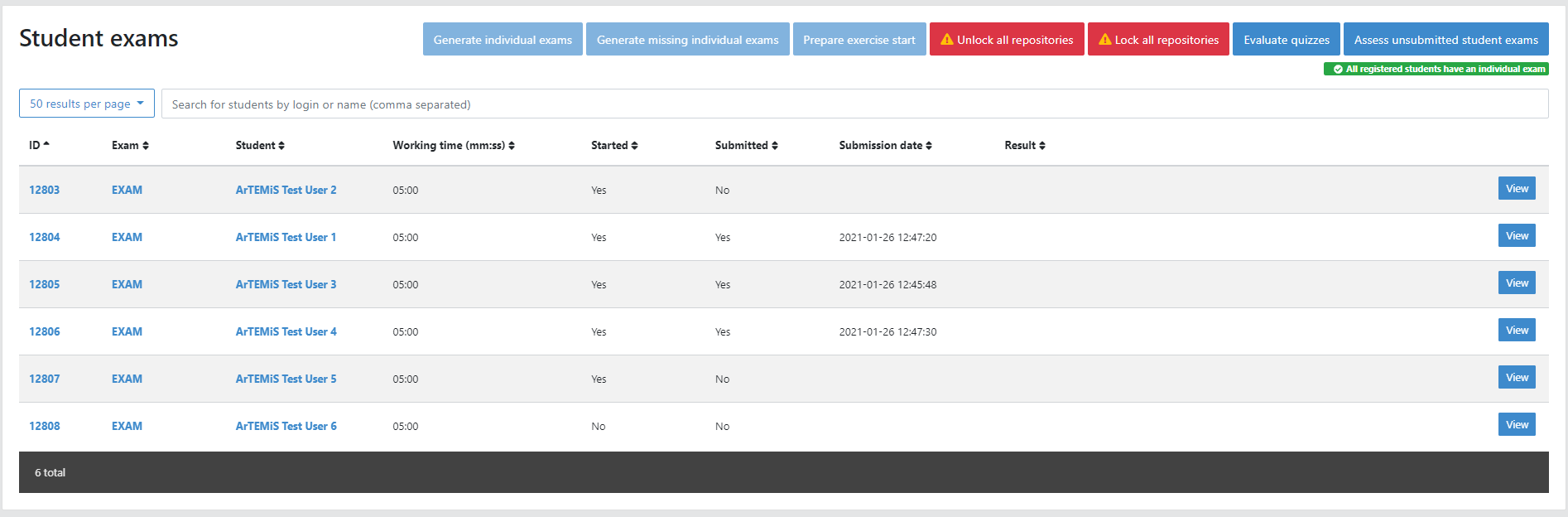Open ArTEMiS Test User 3 profile link
Screen dimensions: 1568x517
286,284
